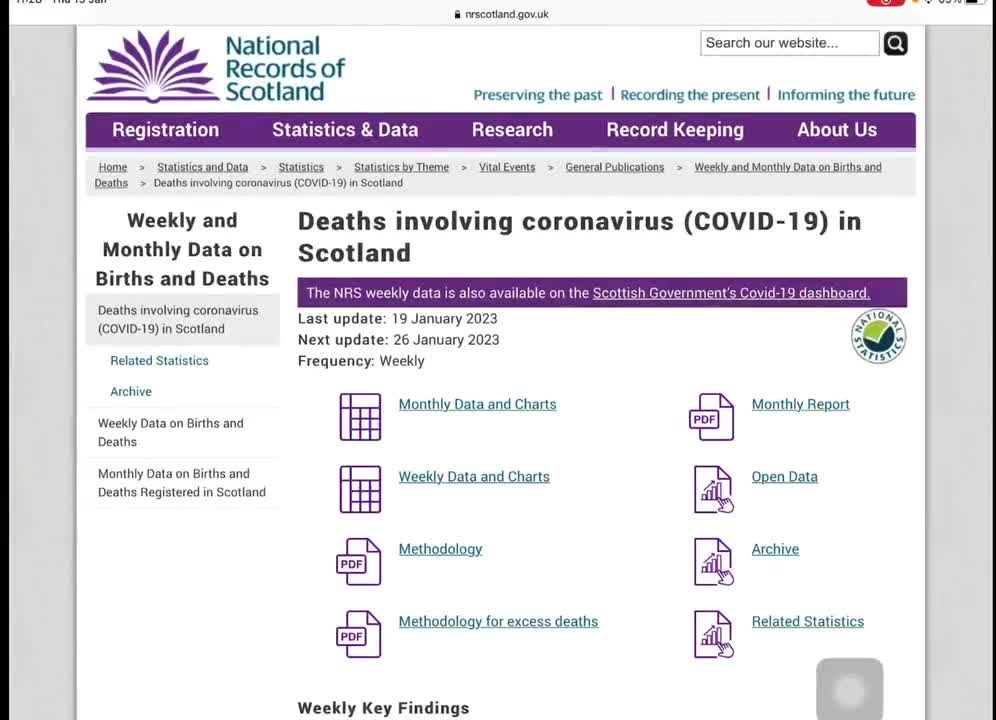
Task: Click the National Records of Scotland logo
Action: [217, 67]
